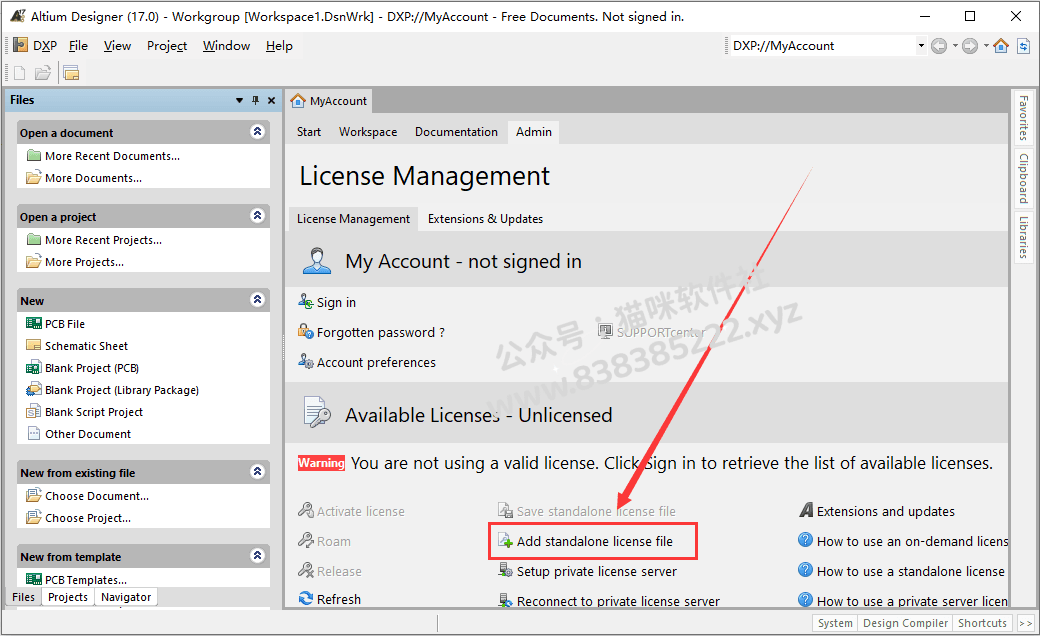Click the standalone license help icon
Viewport: 1040px width, 636px height.
point(805,570)
